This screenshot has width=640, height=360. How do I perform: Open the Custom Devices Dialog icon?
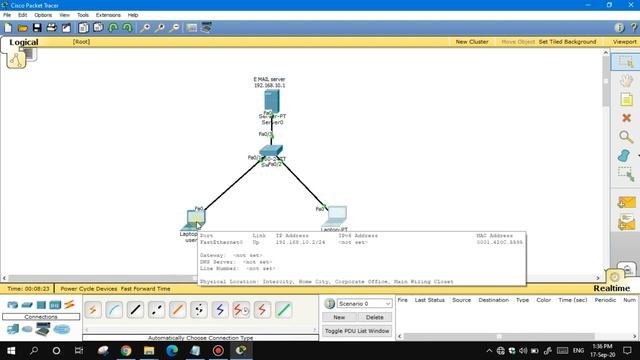[x=207, y=27]
